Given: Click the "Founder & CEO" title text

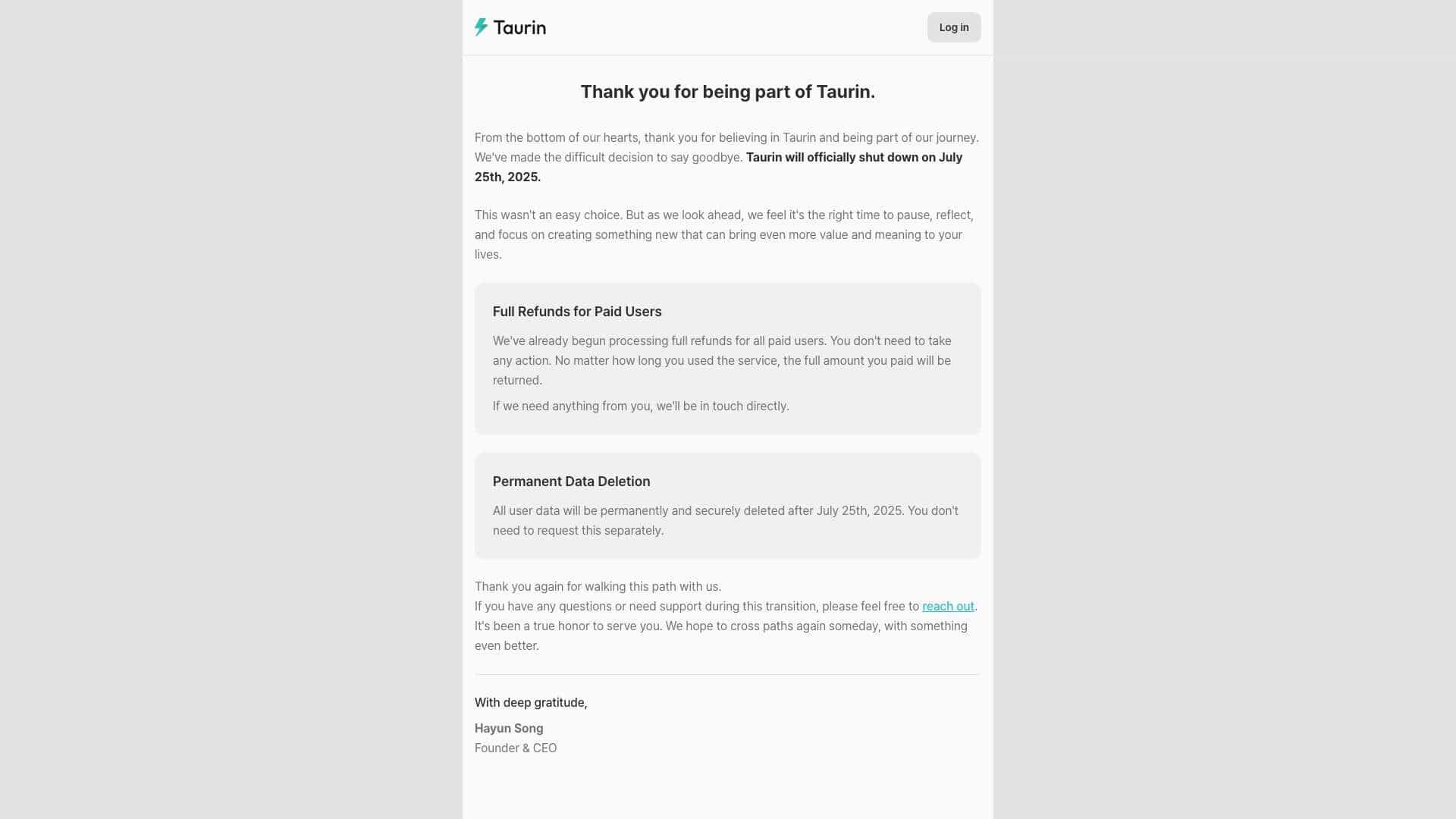Looking at the screenshot, I should [x=515, y=748].
